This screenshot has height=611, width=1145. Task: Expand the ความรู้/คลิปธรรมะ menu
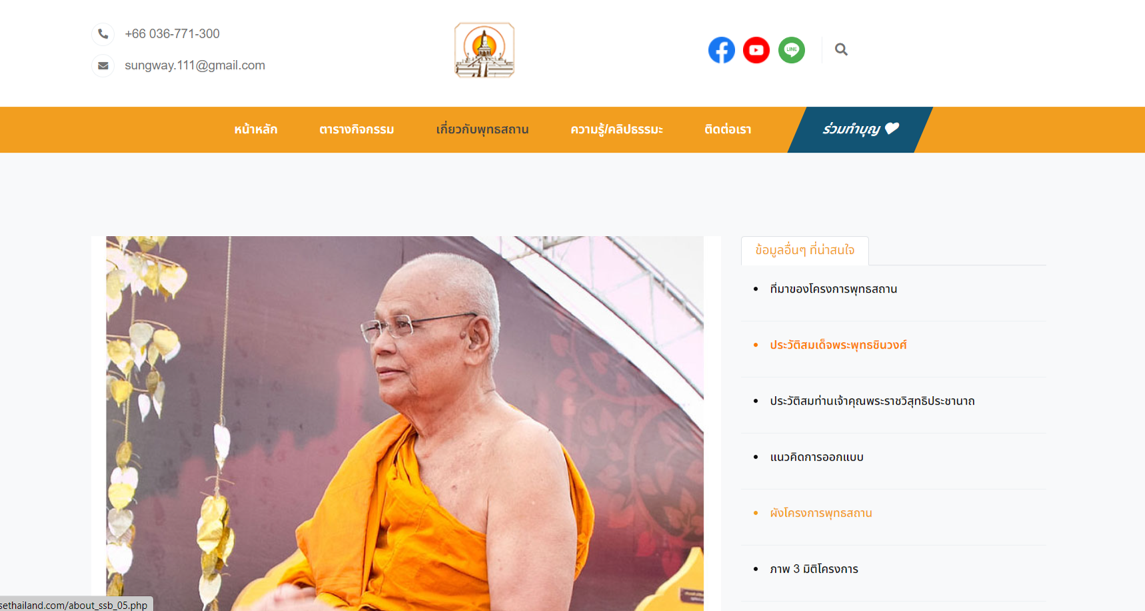tap(616, 129)
